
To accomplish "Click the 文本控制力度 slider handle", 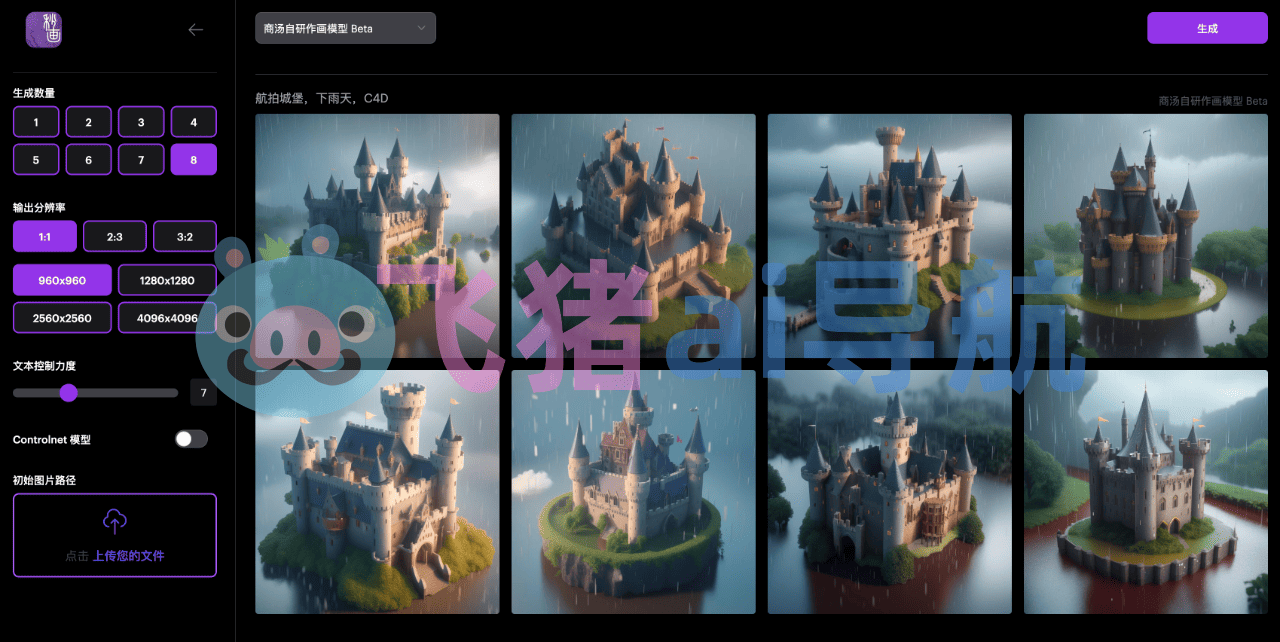I will click(x=68, y=393).
